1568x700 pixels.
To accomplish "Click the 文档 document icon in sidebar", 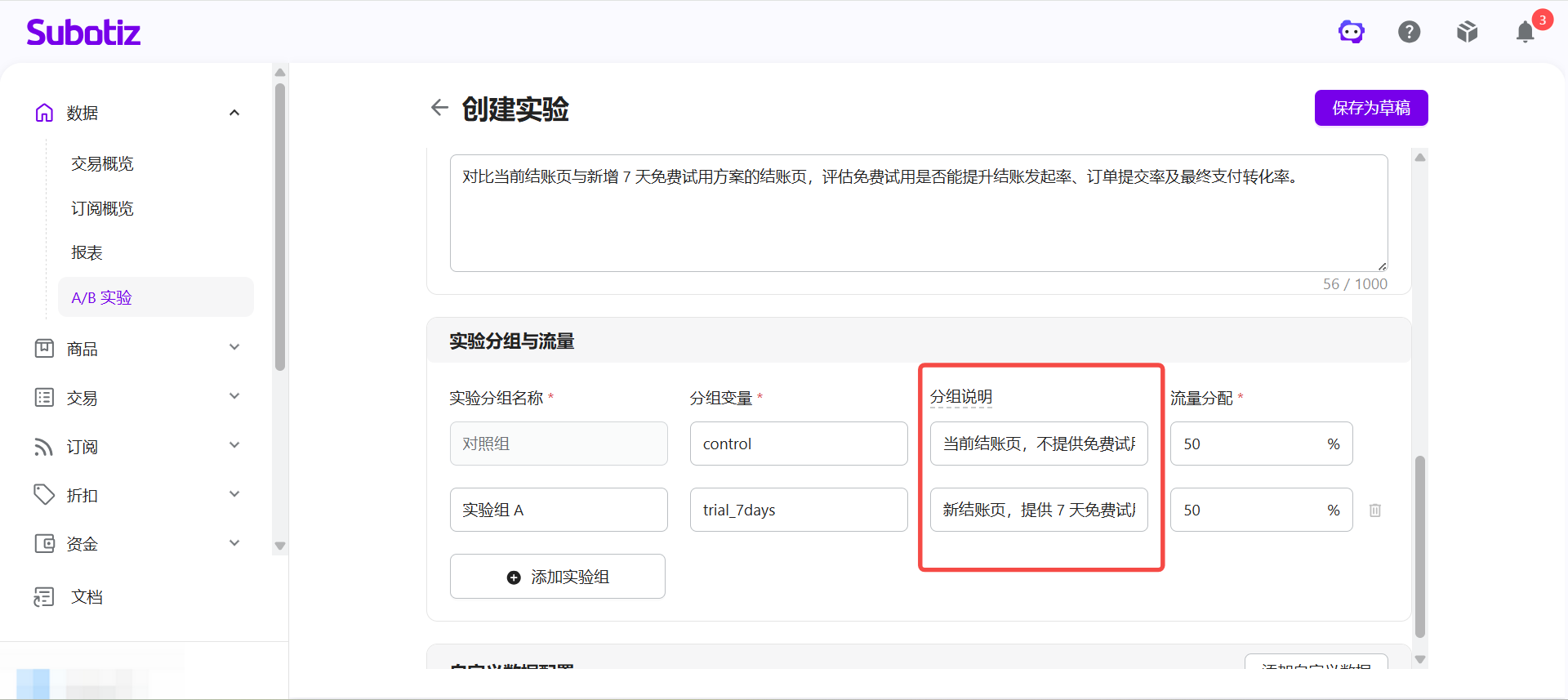I will point(44,597).
